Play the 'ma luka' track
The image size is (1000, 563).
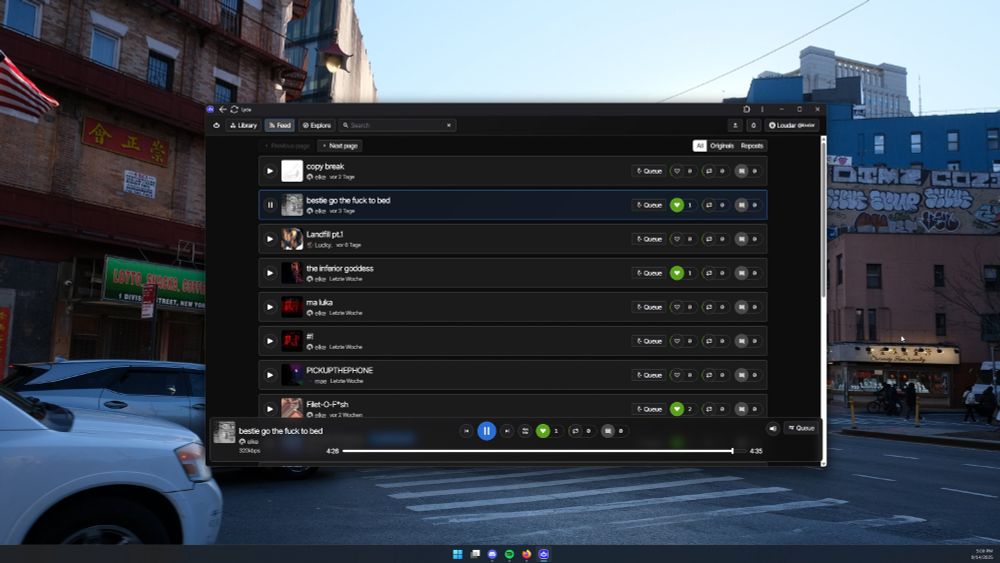(270, 307)
